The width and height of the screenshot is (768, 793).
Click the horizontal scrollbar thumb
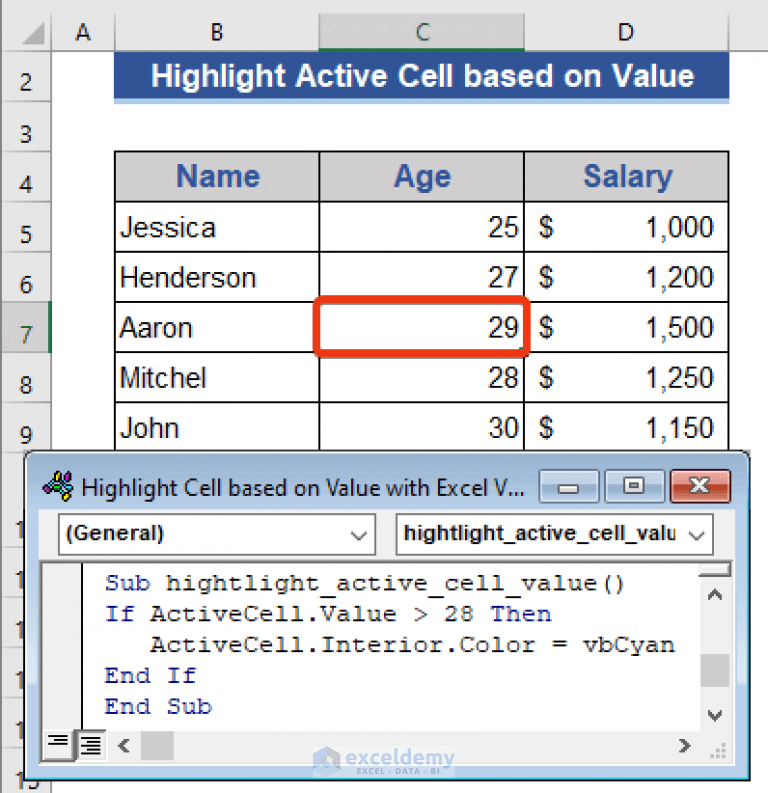157,745
